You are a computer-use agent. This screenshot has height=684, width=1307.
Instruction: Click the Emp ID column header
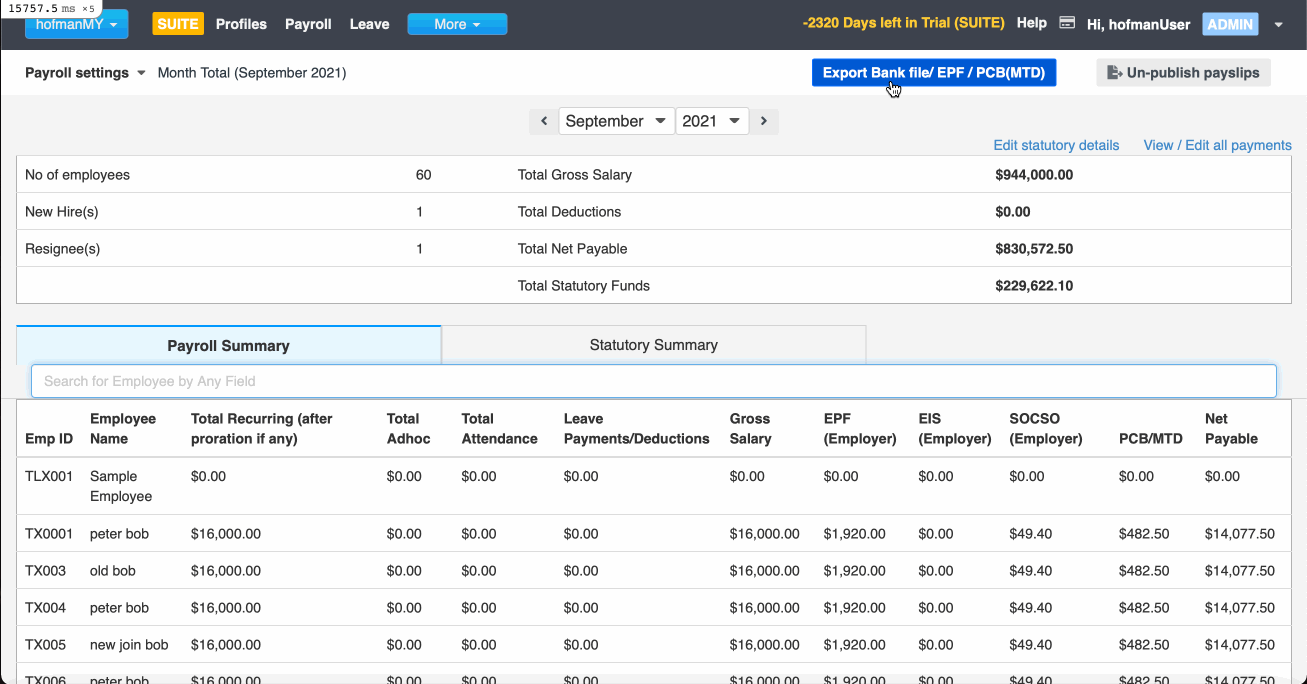coord(49,439)
